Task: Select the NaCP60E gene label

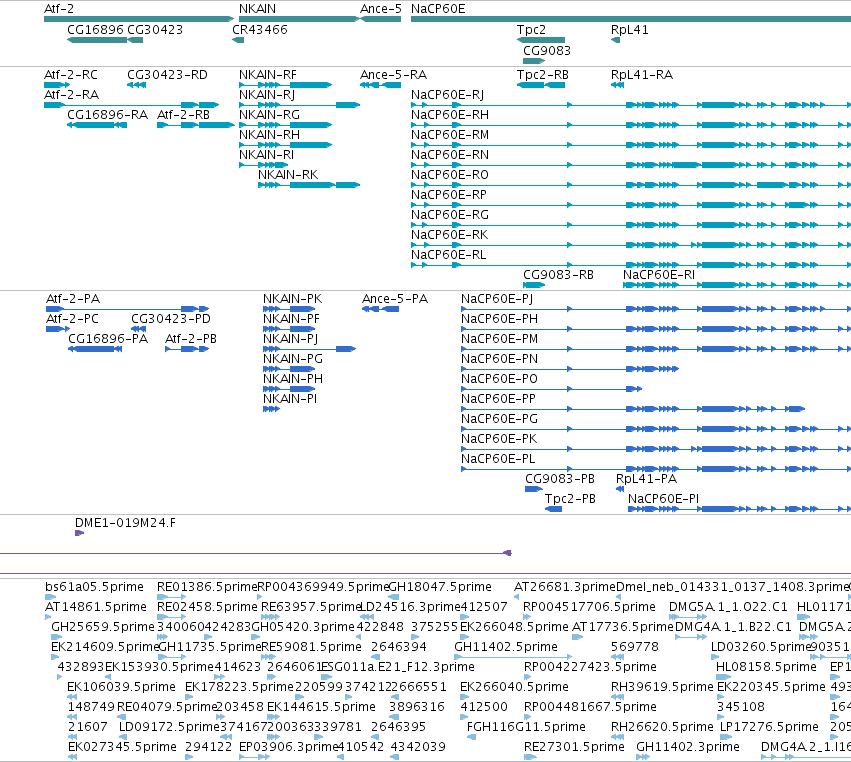Action: [x=437, y=9]
